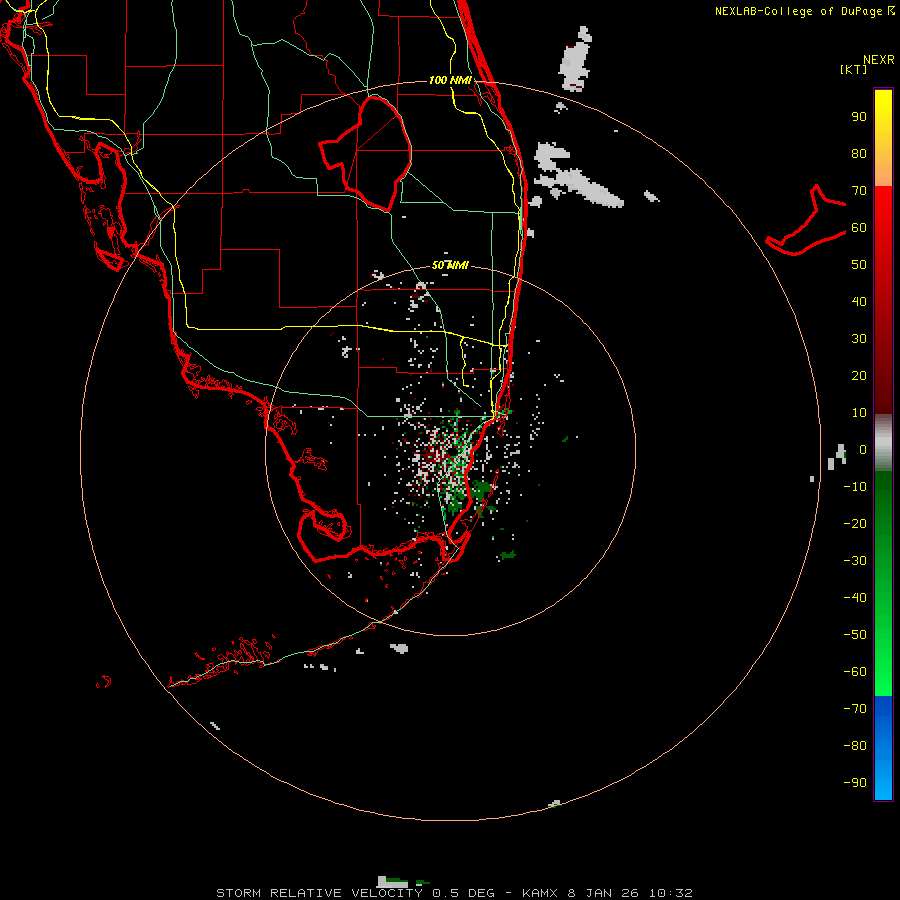
Task: Click the -60 value on velocity scale
Action: pyautogui.click(x=855, y=672)
